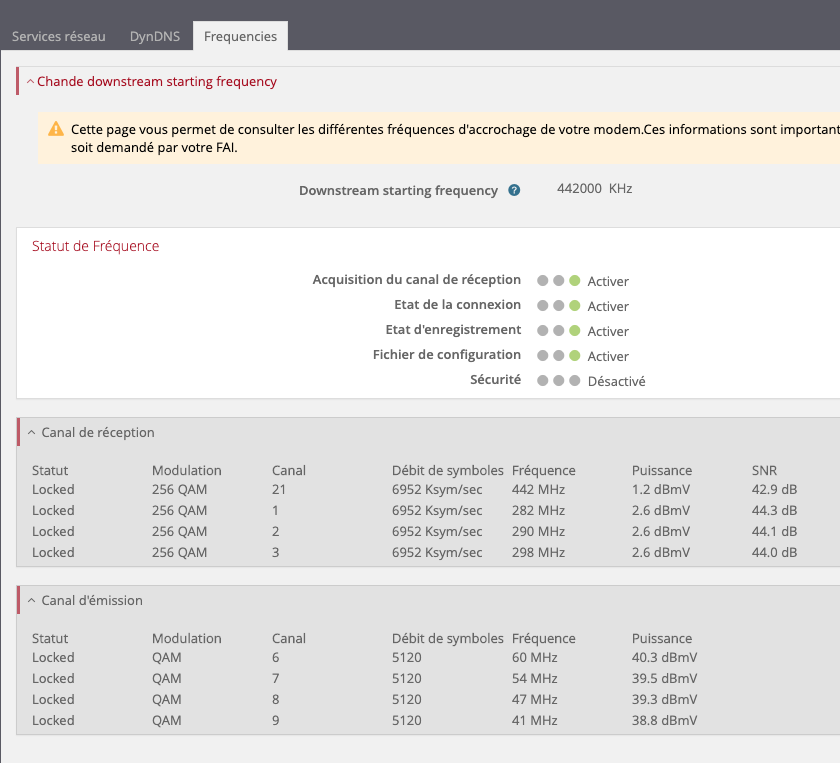Click the 42.9 dB SNR value
The height and width of the screenshot is (763, 840).
tap(774, 490)
